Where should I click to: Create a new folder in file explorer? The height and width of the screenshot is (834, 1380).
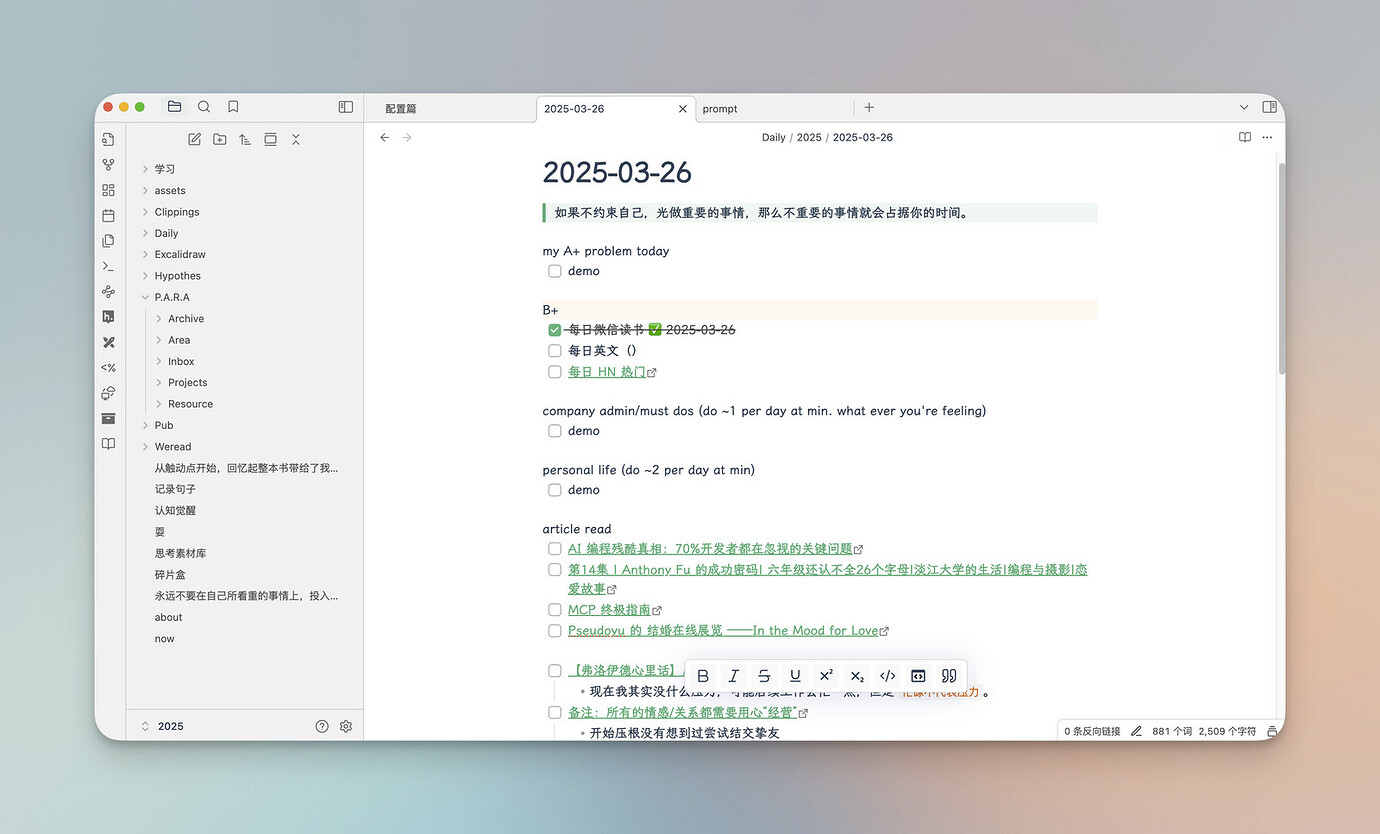click(x=219, y=139)
